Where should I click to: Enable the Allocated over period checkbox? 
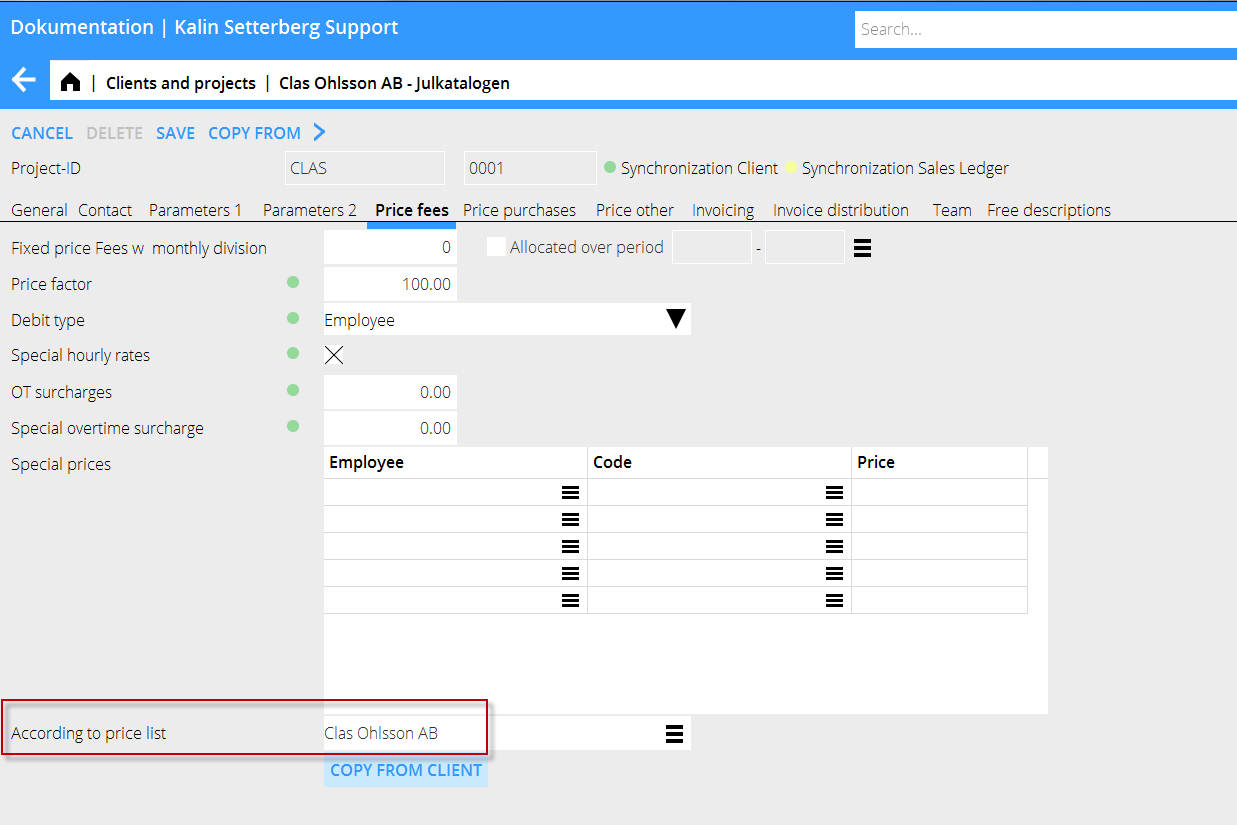click(496, 247)
